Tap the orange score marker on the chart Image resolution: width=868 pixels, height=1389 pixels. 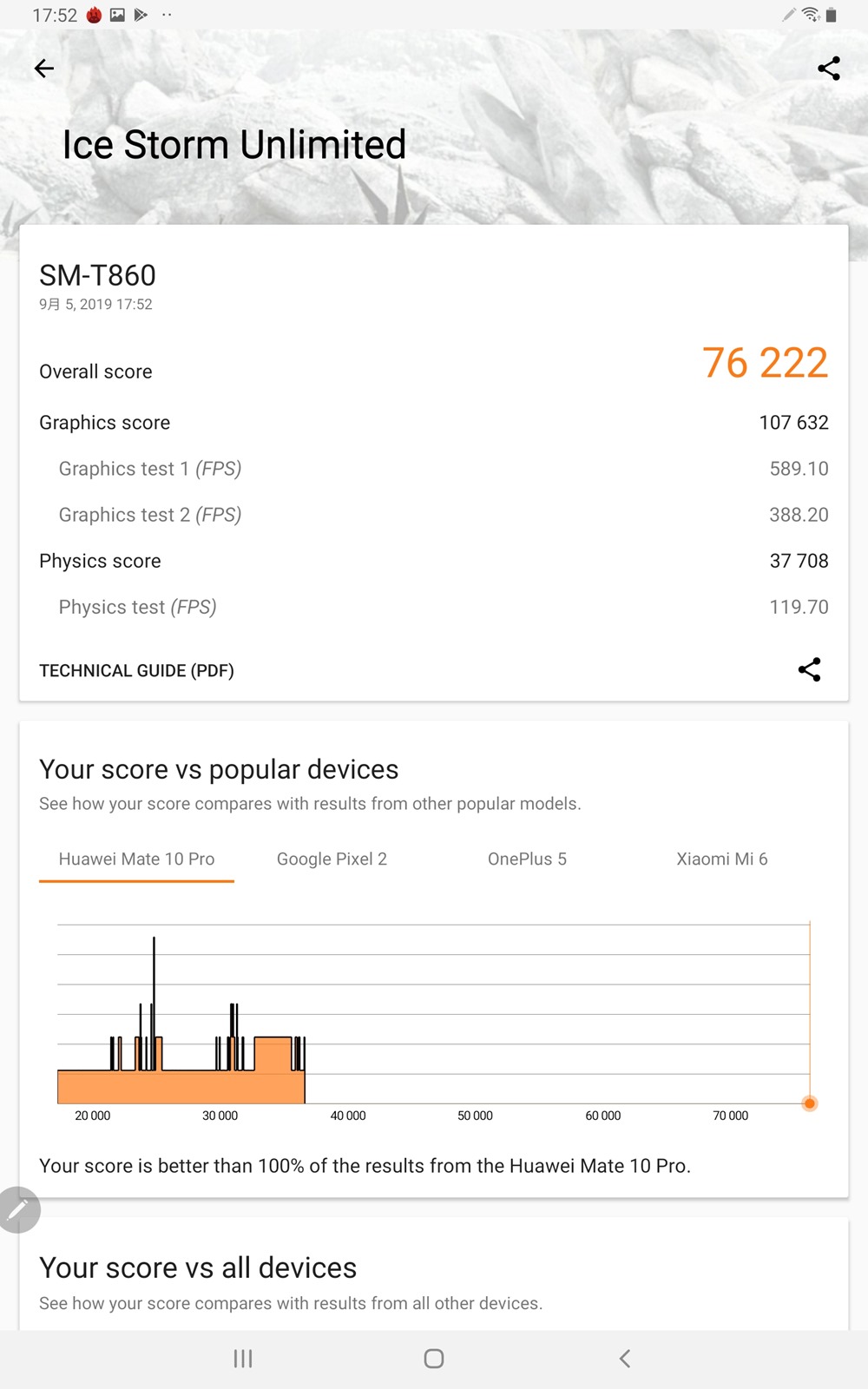pyautogui.click(x=810, y=1103)
